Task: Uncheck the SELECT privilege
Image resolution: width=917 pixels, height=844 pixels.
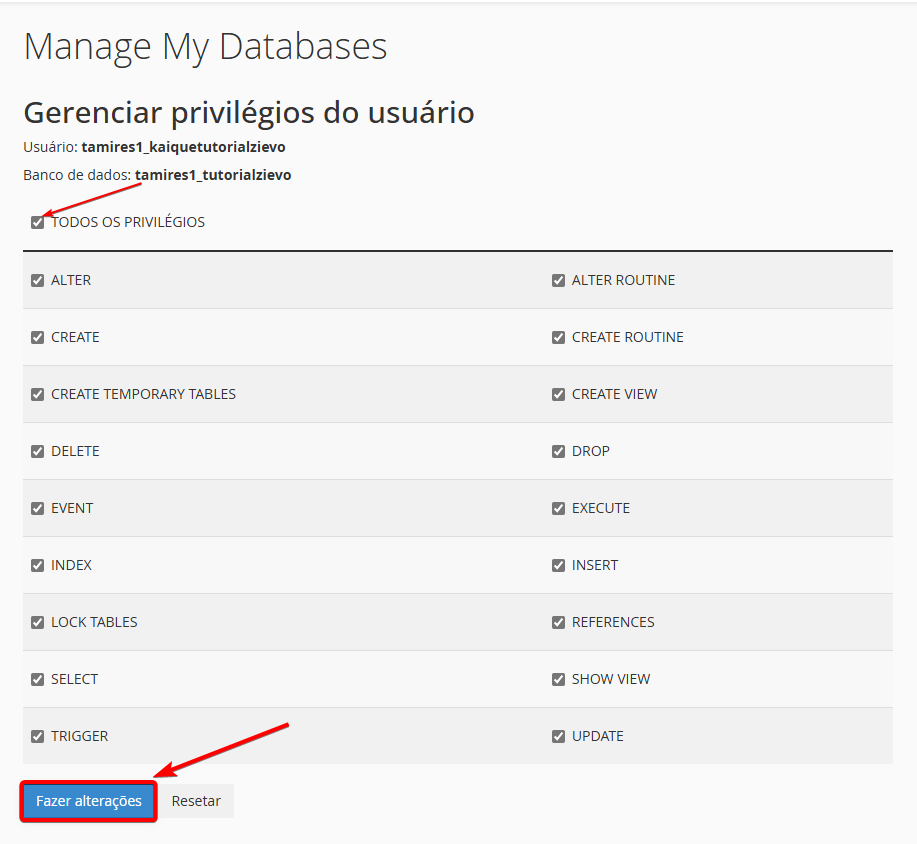Action: click(x=37, y=680)
